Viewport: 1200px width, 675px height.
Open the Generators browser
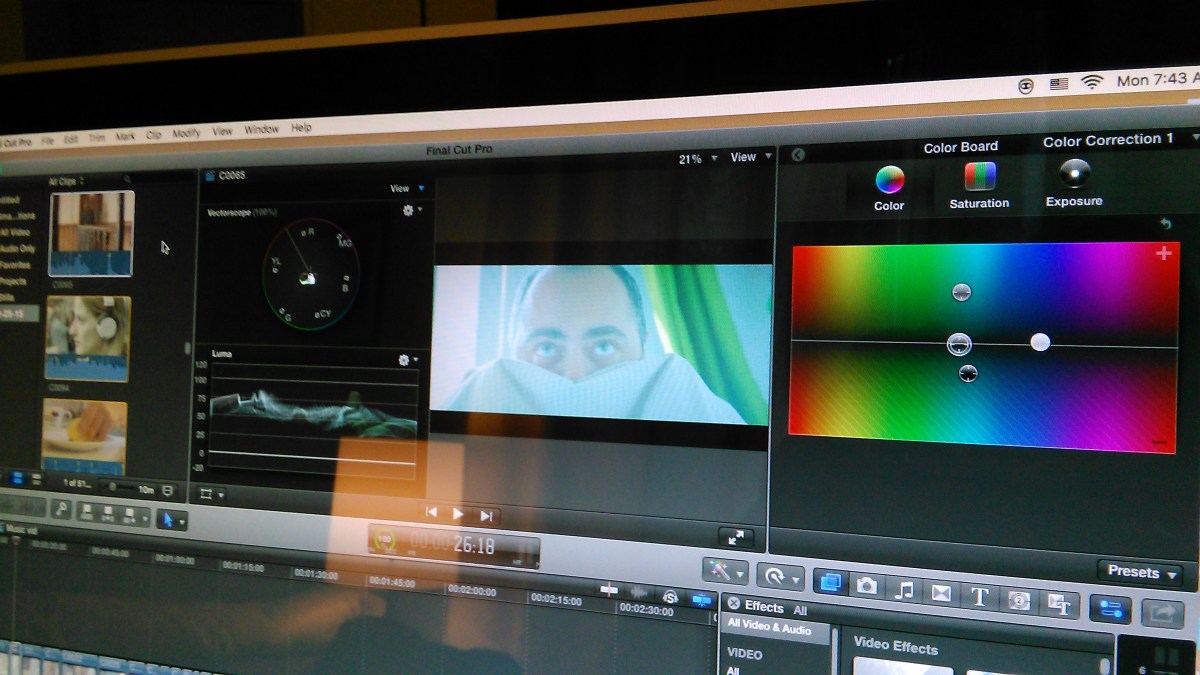point(1019,600)
